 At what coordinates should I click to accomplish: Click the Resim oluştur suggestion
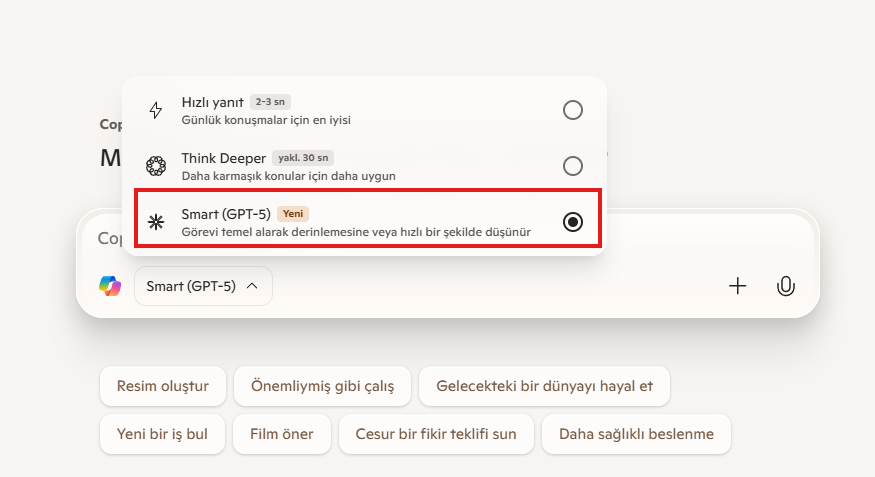tap(162, 386)
